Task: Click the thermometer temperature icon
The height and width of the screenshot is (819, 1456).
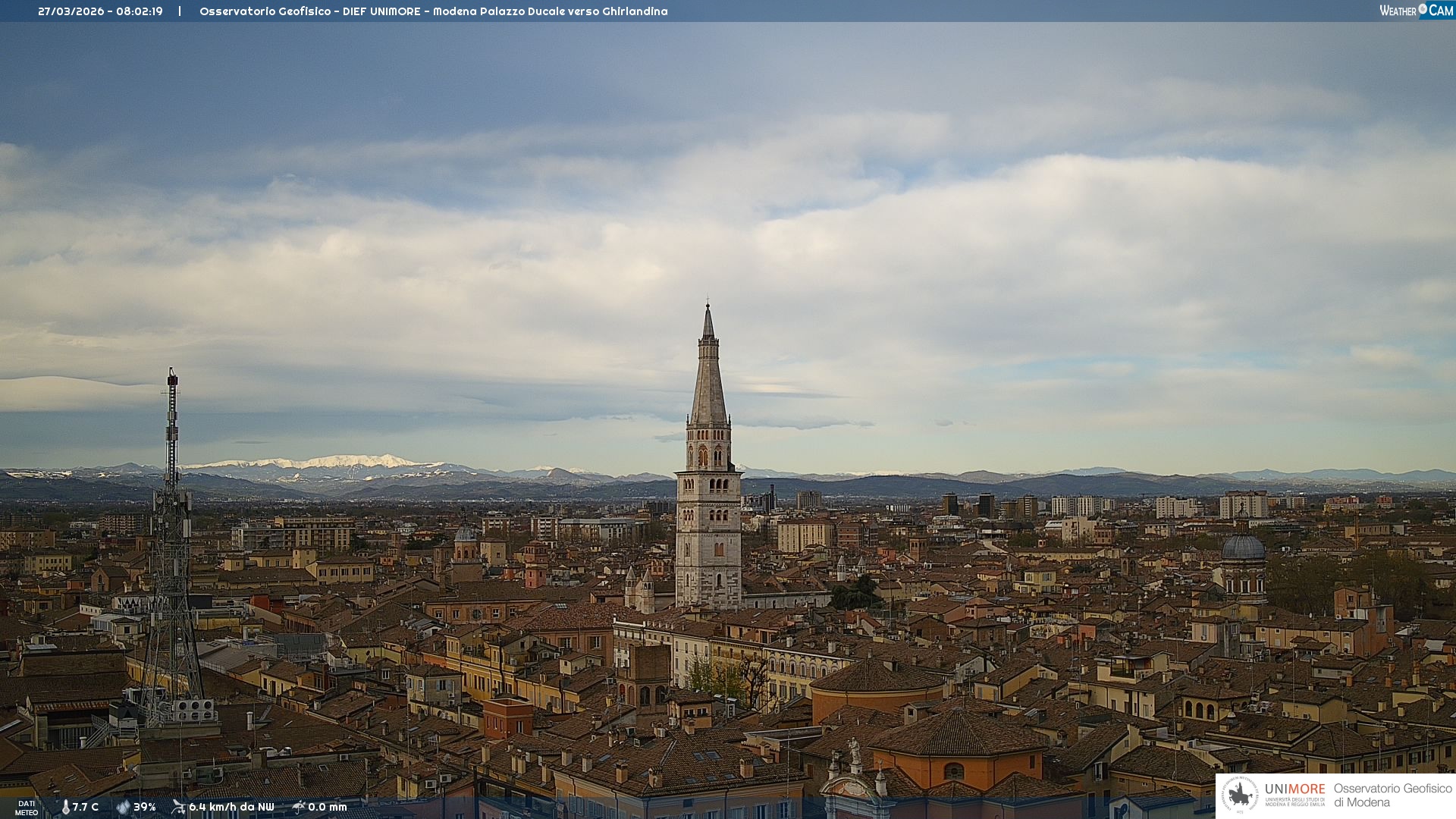Action: (65, 807)
